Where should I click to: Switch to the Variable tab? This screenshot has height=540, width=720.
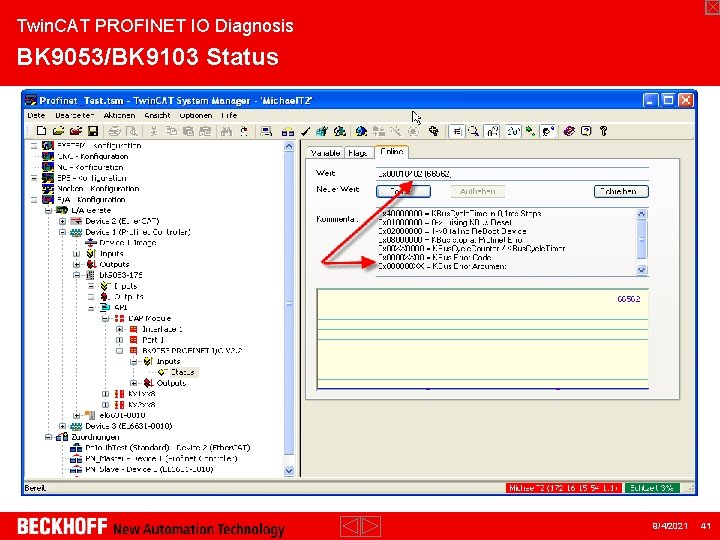[325, 153]
